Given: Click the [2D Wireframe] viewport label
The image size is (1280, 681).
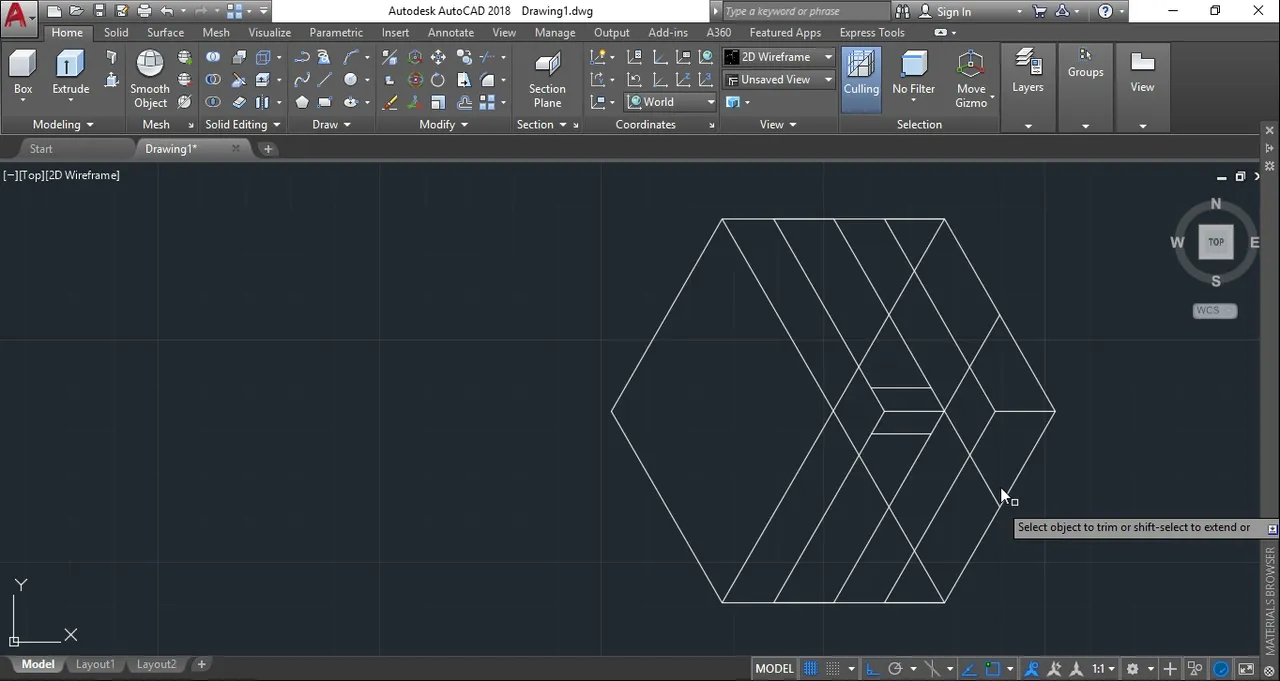Looking at the screenshot, I should tap(82, 175).
